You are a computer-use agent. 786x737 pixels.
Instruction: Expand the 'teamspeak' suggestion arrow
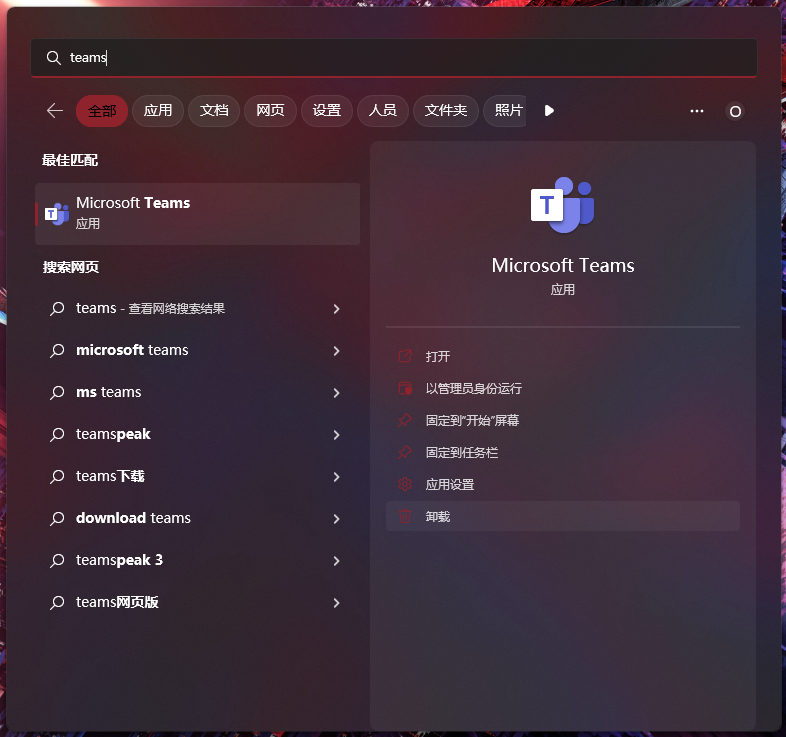(x=336, y=435)
